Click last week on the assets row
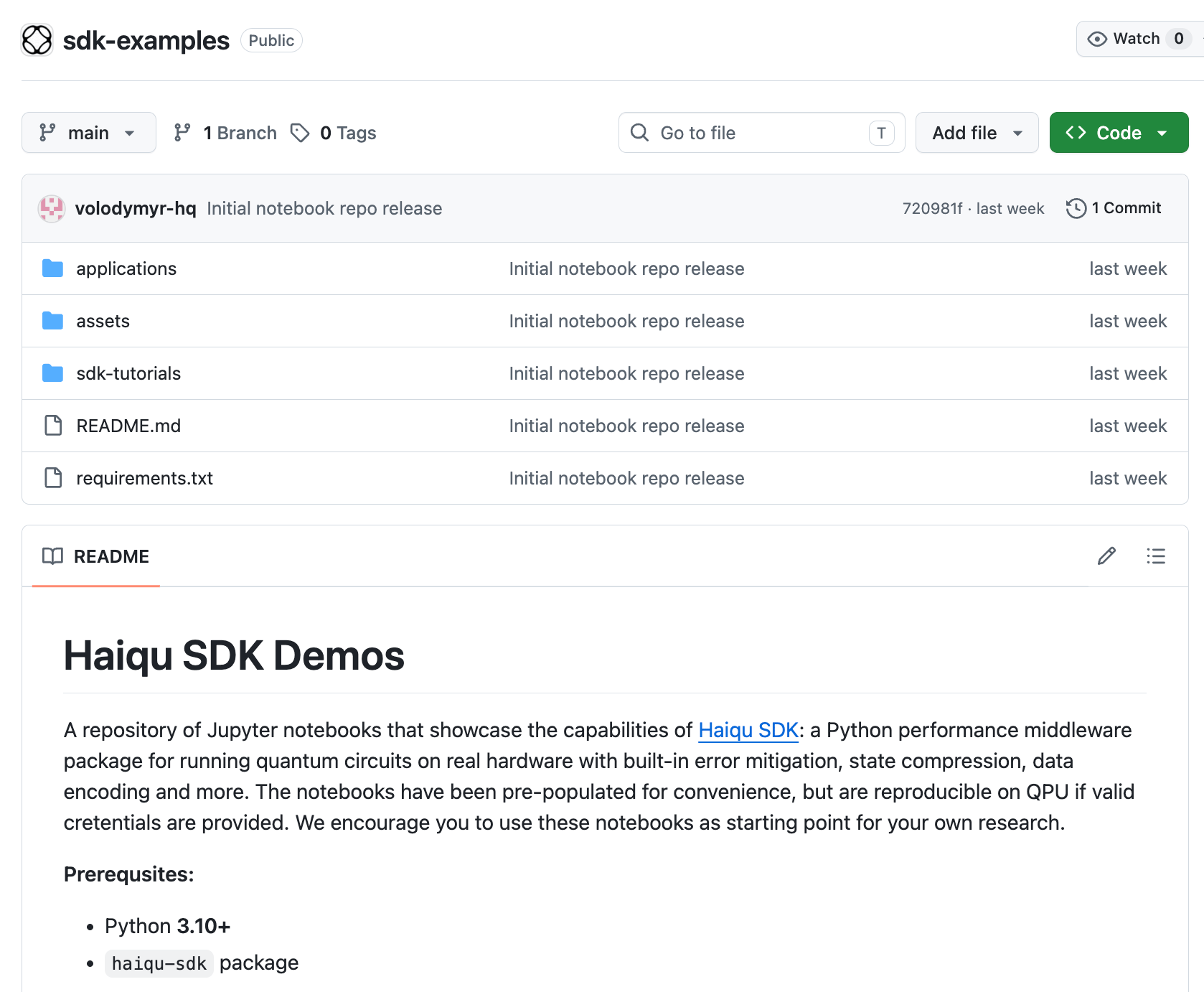This screenshot has width=1204, height=992. tap(1128, 321)
